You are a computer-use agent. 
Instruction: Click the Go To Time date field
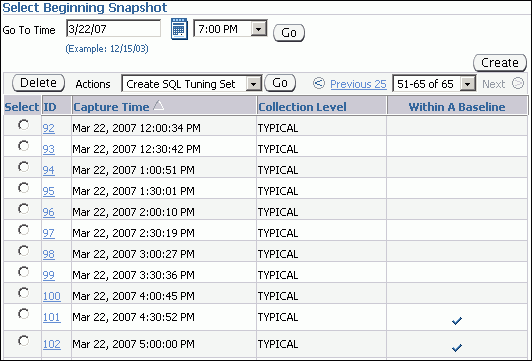(x=113, y=28)
